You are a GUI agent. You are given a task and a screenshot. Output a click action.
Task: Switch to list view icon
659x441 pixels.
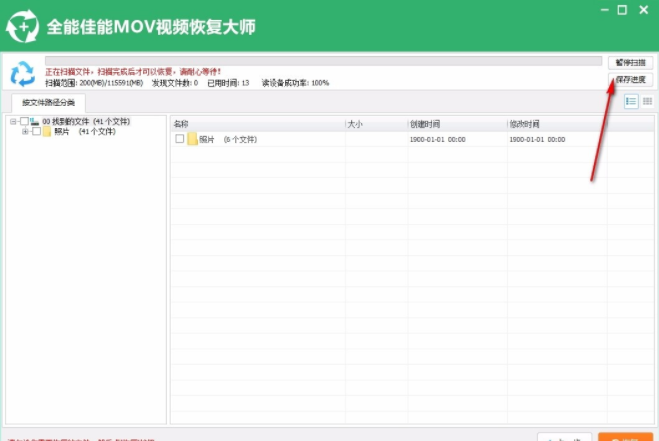point(631,101)
